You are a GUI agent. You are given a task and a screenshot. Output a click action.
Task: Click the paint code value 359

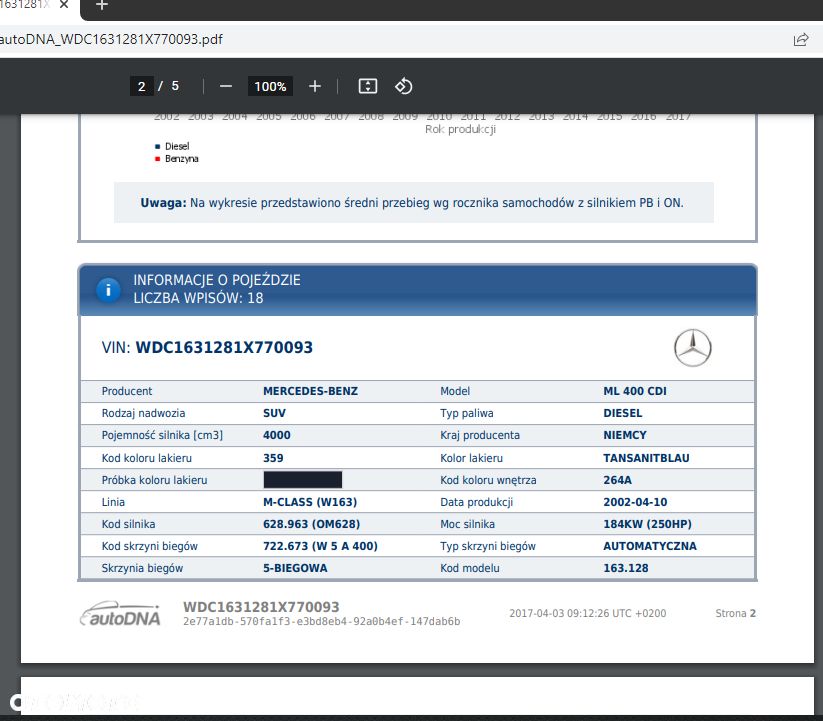point(273,458)
